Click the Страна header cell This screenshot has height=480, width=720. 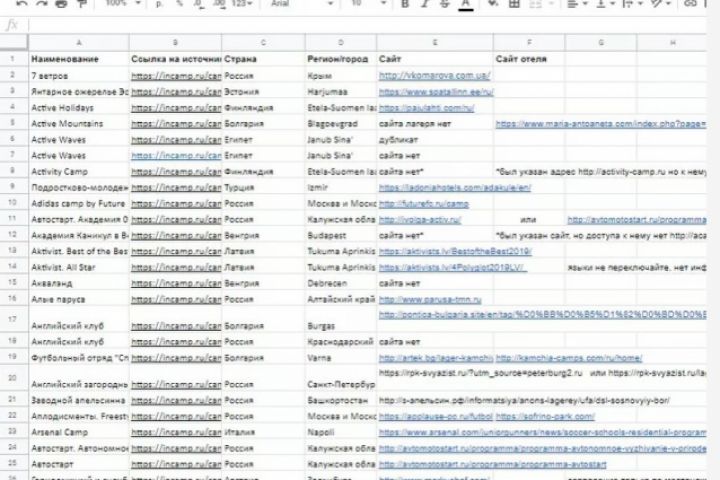click(x=264, y=59)
